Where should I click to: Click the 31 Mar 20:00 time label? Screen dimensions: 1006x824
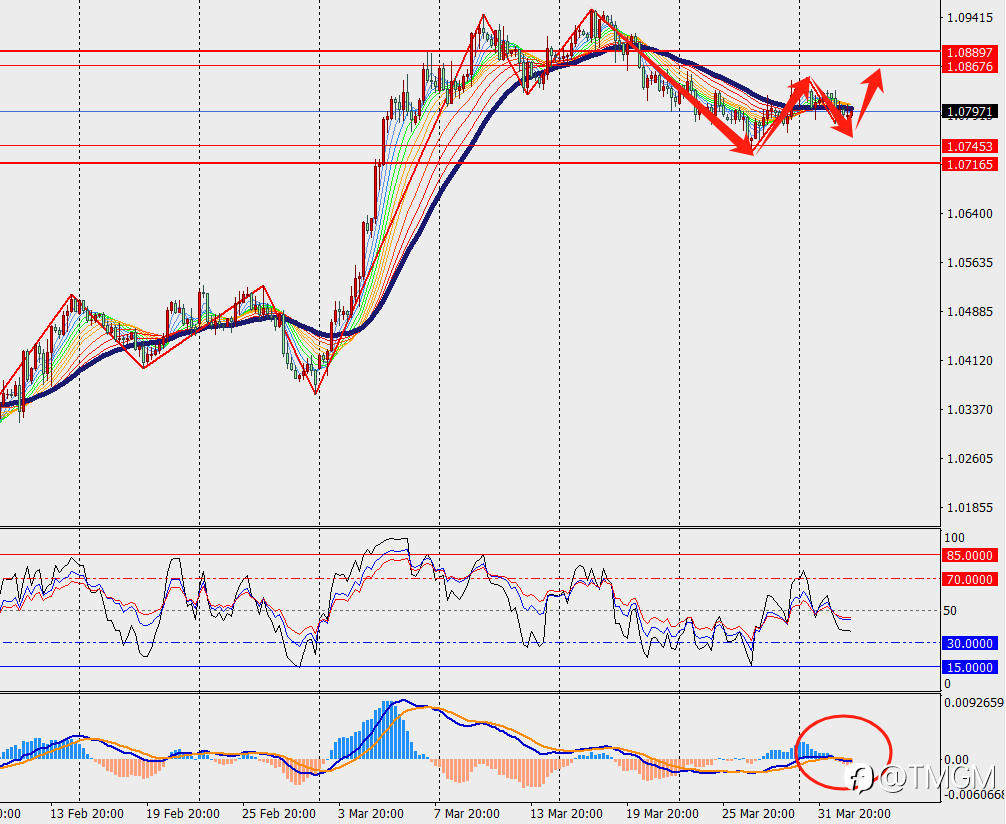point(855,814)
